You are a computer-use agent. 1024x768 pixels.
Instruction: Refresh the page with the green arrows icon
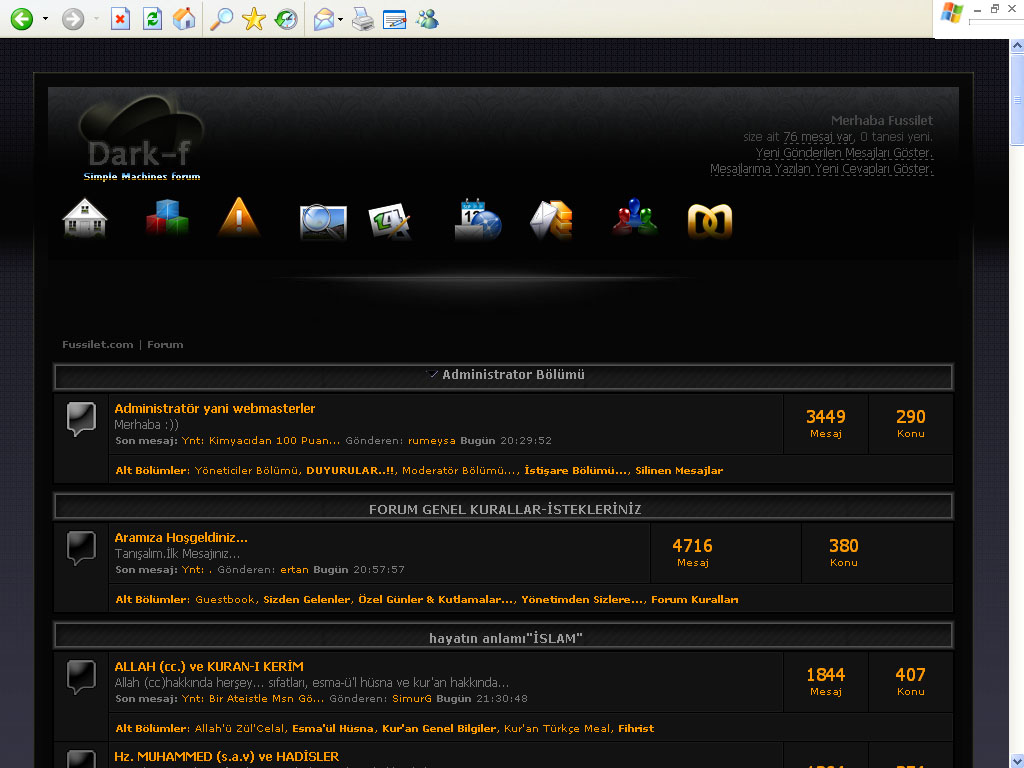153,18
